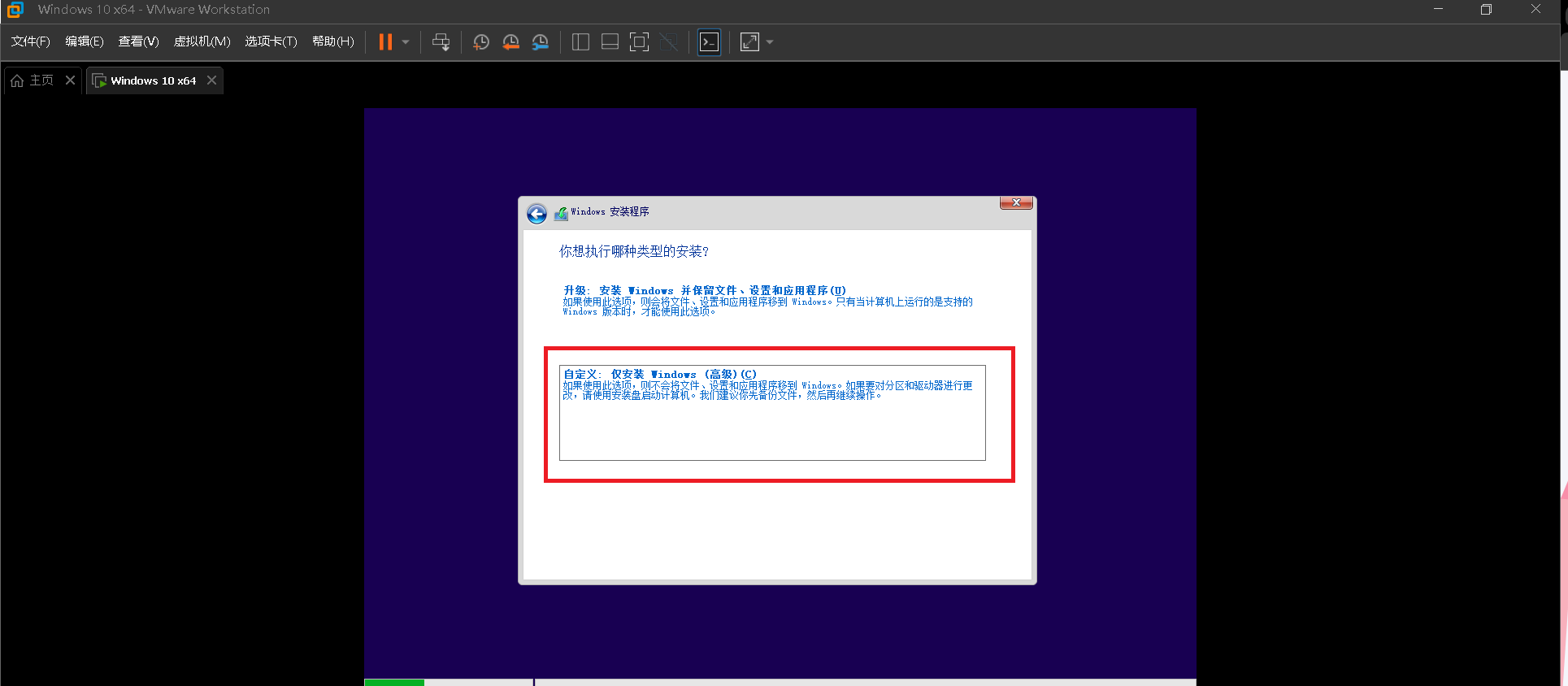Click the running VM icon on the Windows 10 x64 tab
This screenshot has height=686, width=1568.
click(99, 80)
